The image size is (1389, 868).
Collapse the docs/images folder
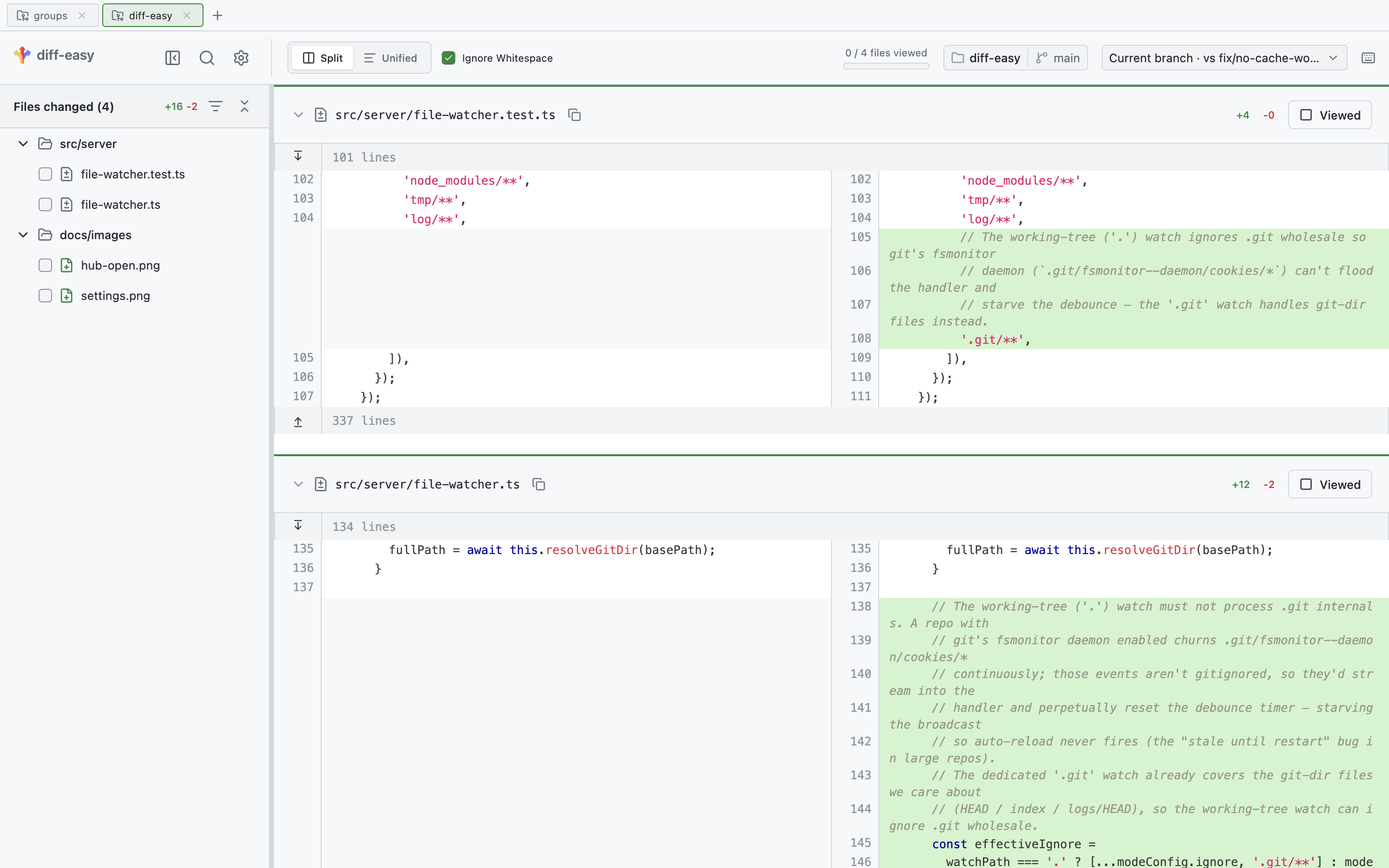(23, 235)
